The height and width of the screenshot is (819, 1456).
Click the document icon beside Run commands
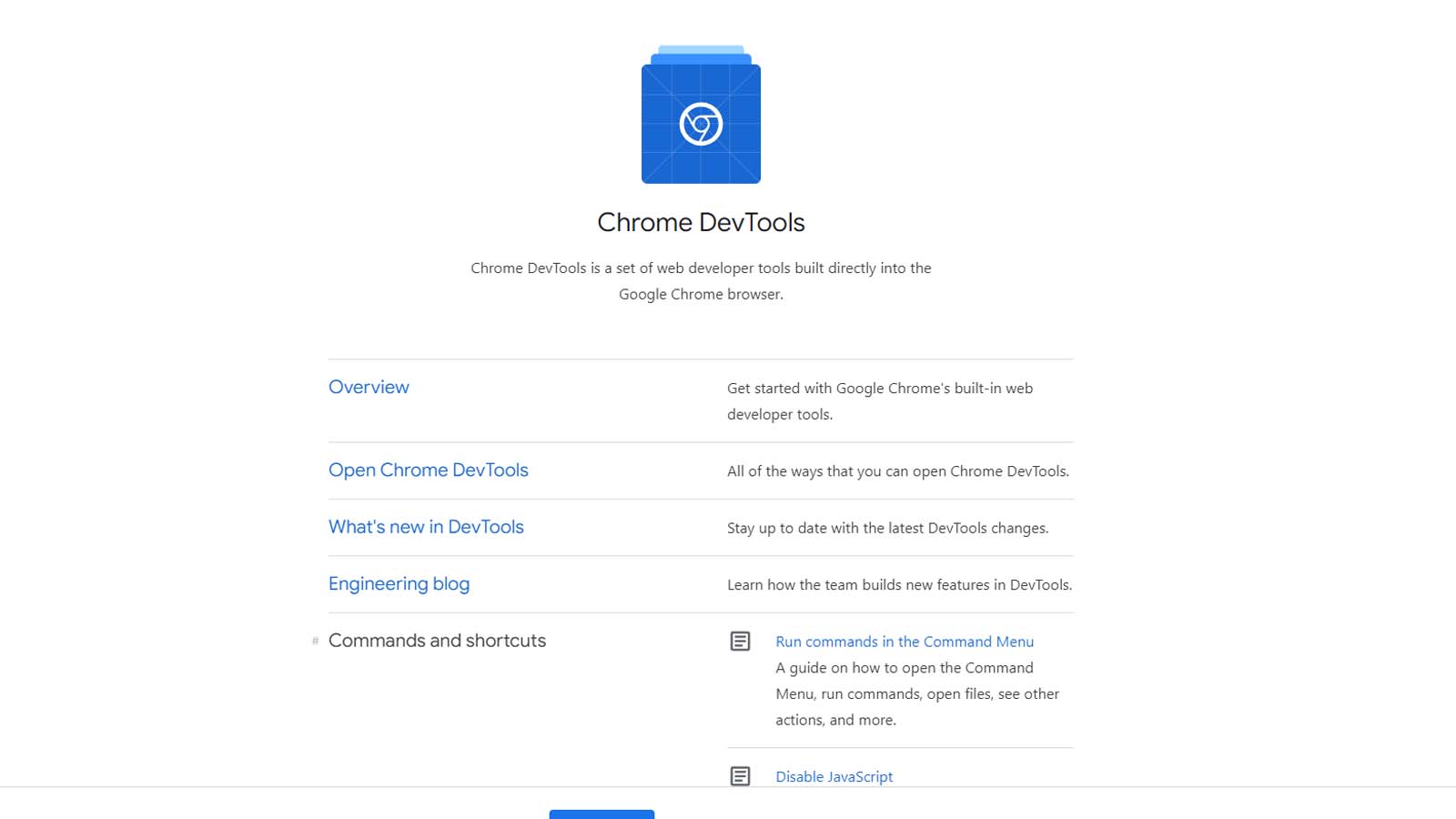coord(741,642)
